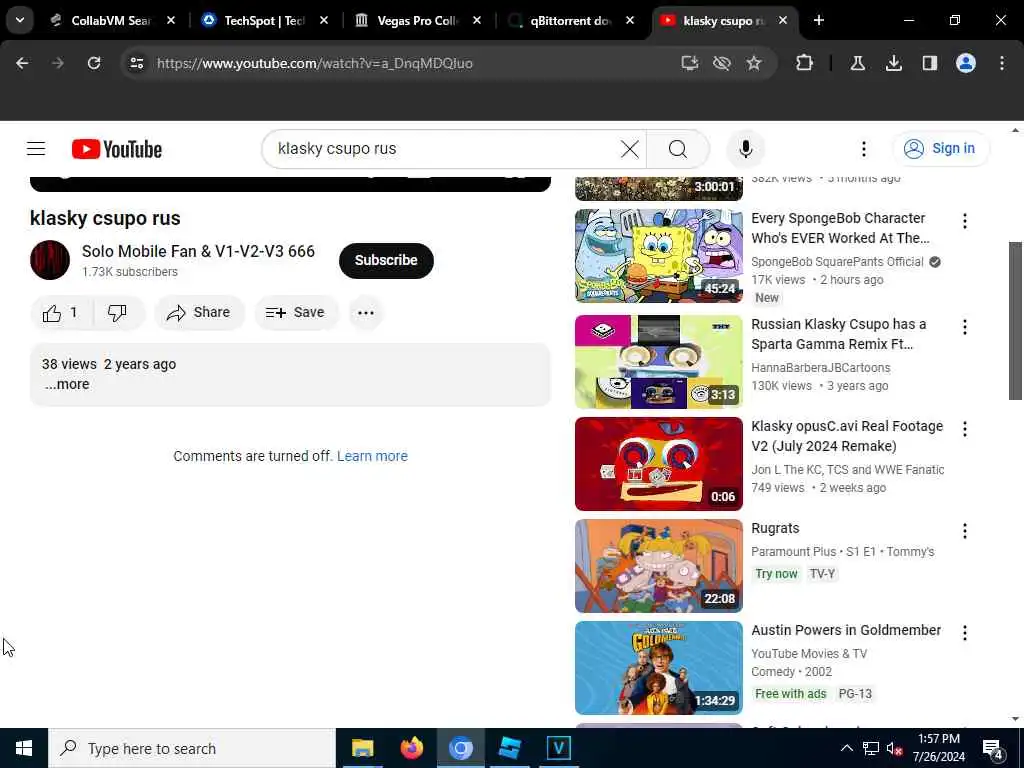Open options for Every SpongeBob Character video
Viewport: 1024px width, 768px height.
coord(965,221)
